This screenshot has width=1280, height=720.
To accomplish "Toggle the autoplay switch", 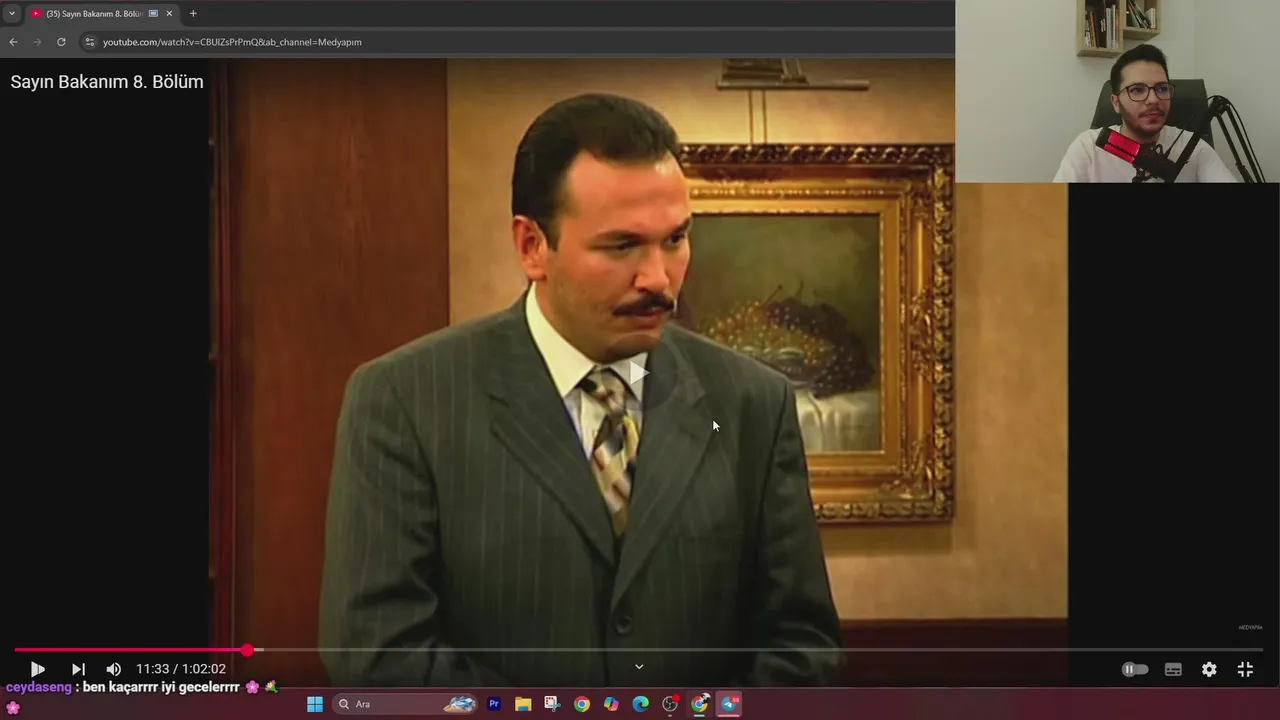I will click(1135, 669).
